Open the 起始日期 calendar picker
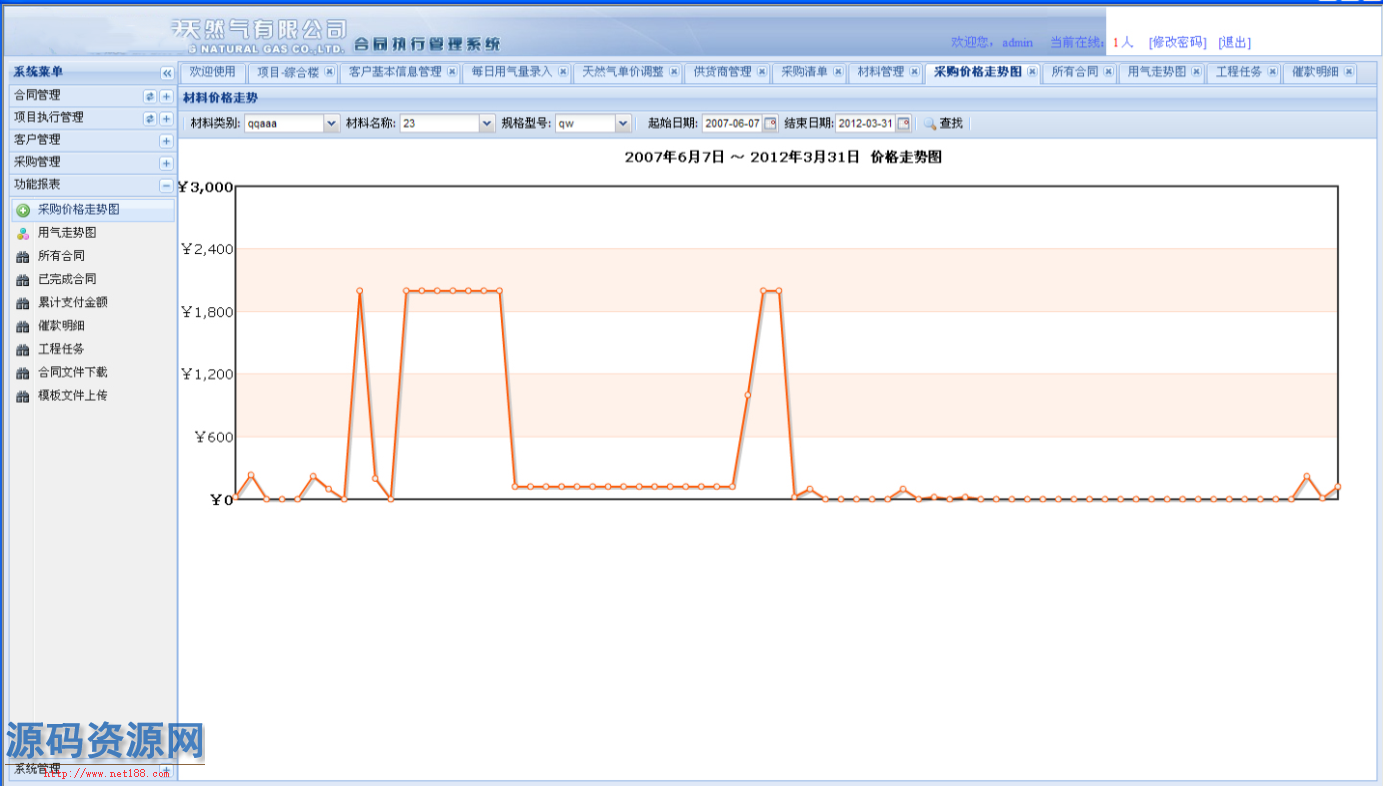 coord(770,123)
